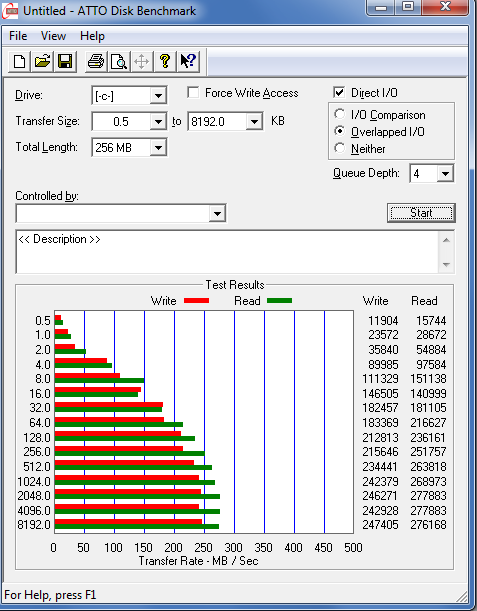This screenshot has height=611, width=477.
Task: Save results using floppy disk icon
Action: [65, 62]
